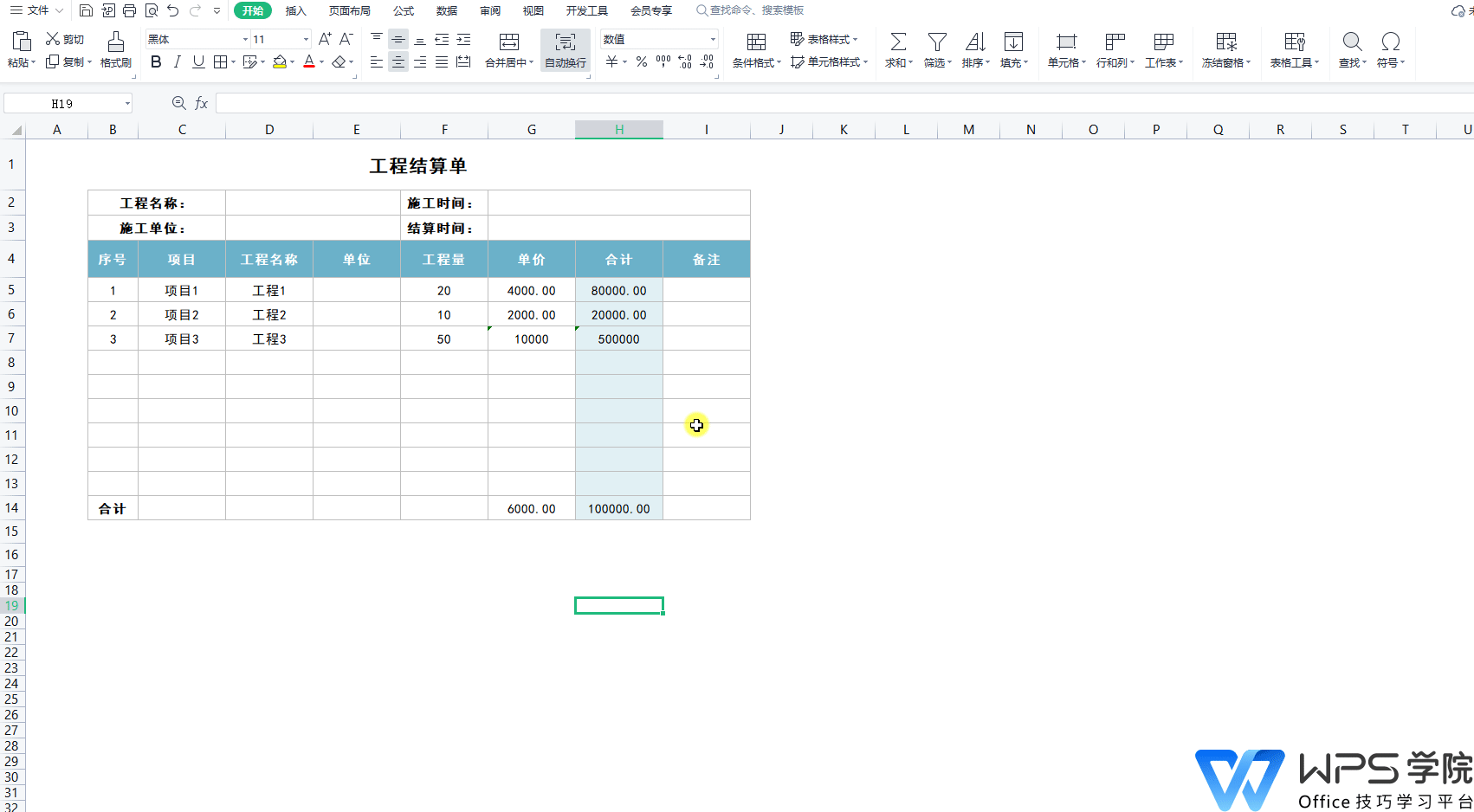Screen dimensions: 1474x812
Task: Click the Paste (粘贴) clipboard icon
Action: coord(22,42)
